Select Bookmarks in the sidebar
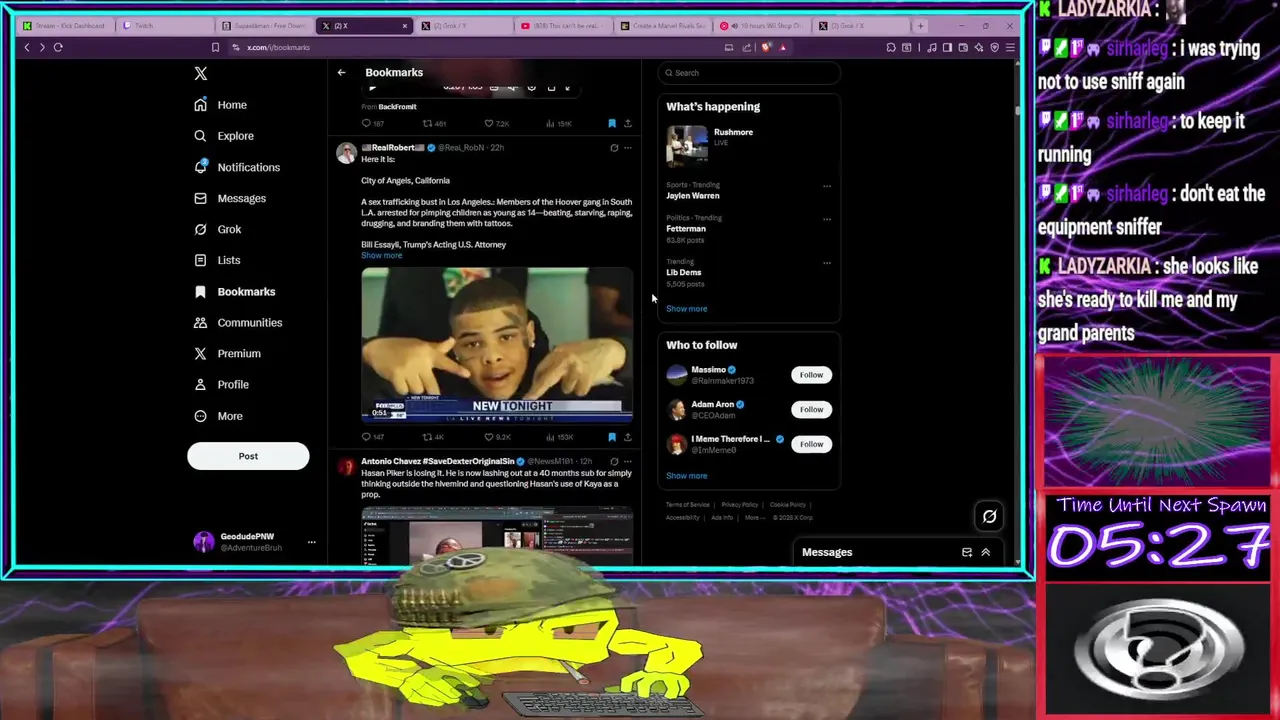The height and width of the screenshot is (720, 1280). [x=234, y=291]
